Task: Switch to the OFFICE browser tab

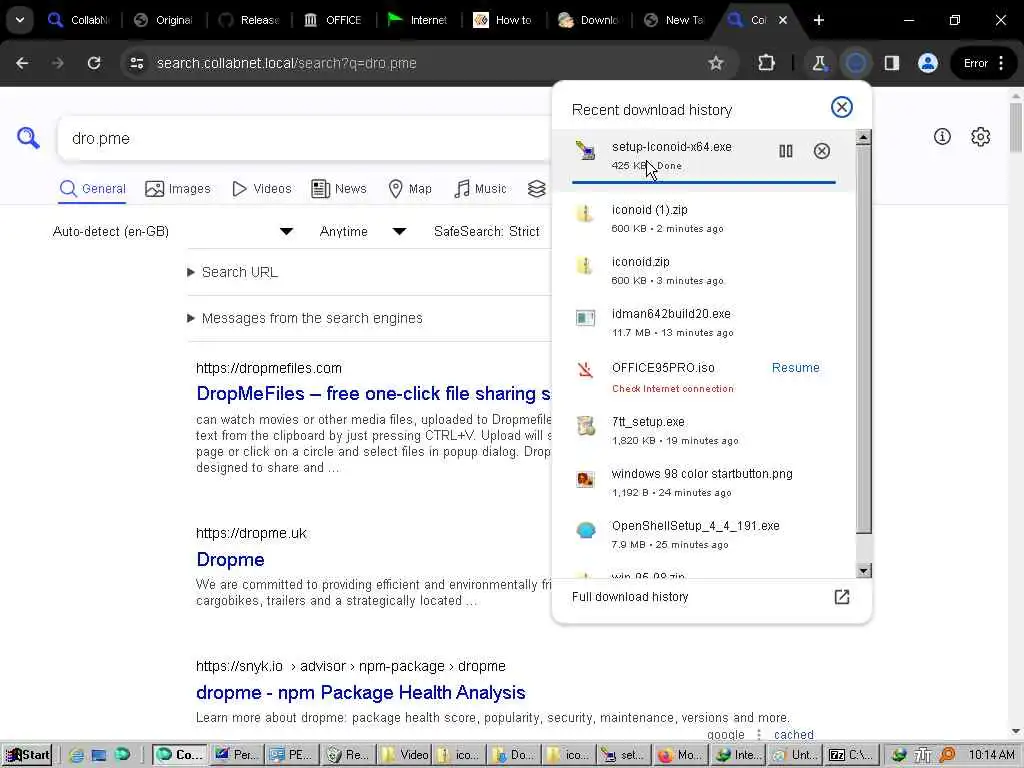Action: [x=334, y=20]
